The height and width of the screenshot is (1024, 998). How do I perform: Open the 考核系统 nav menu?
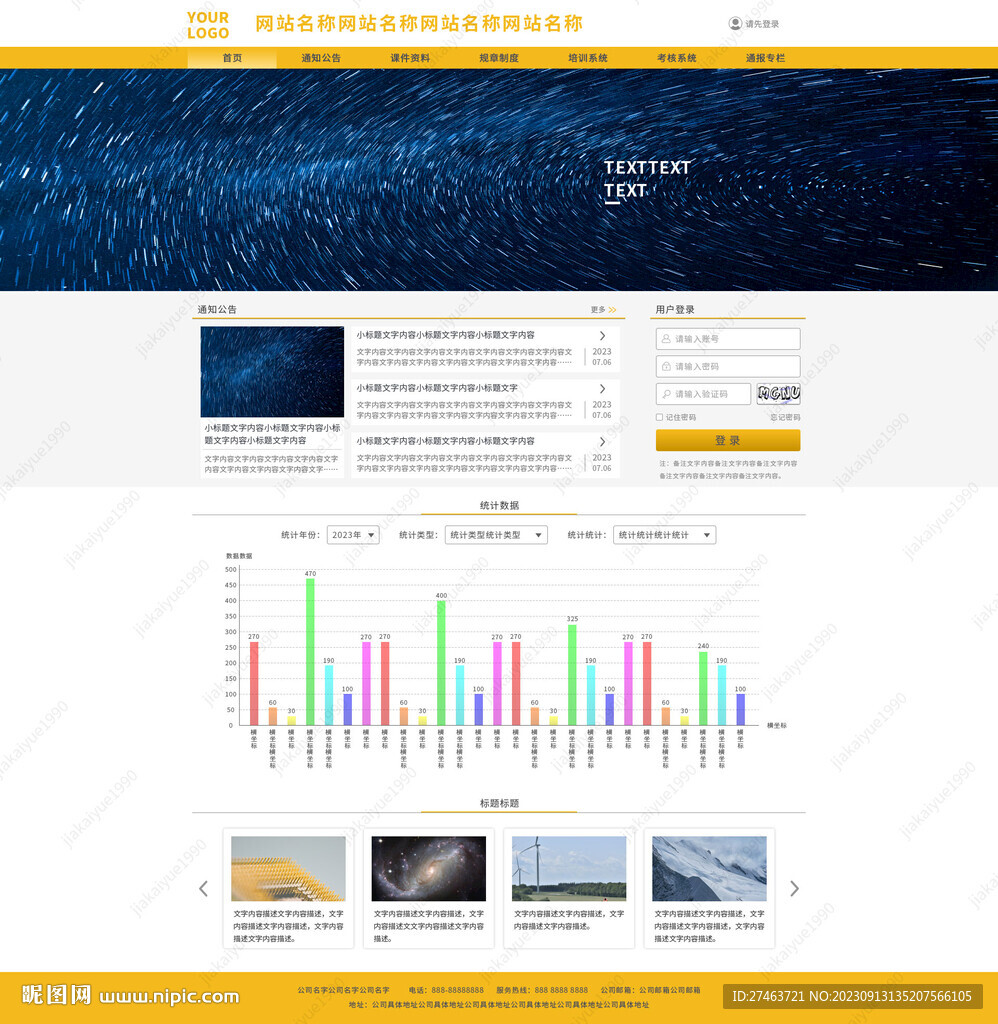[676, 57]
